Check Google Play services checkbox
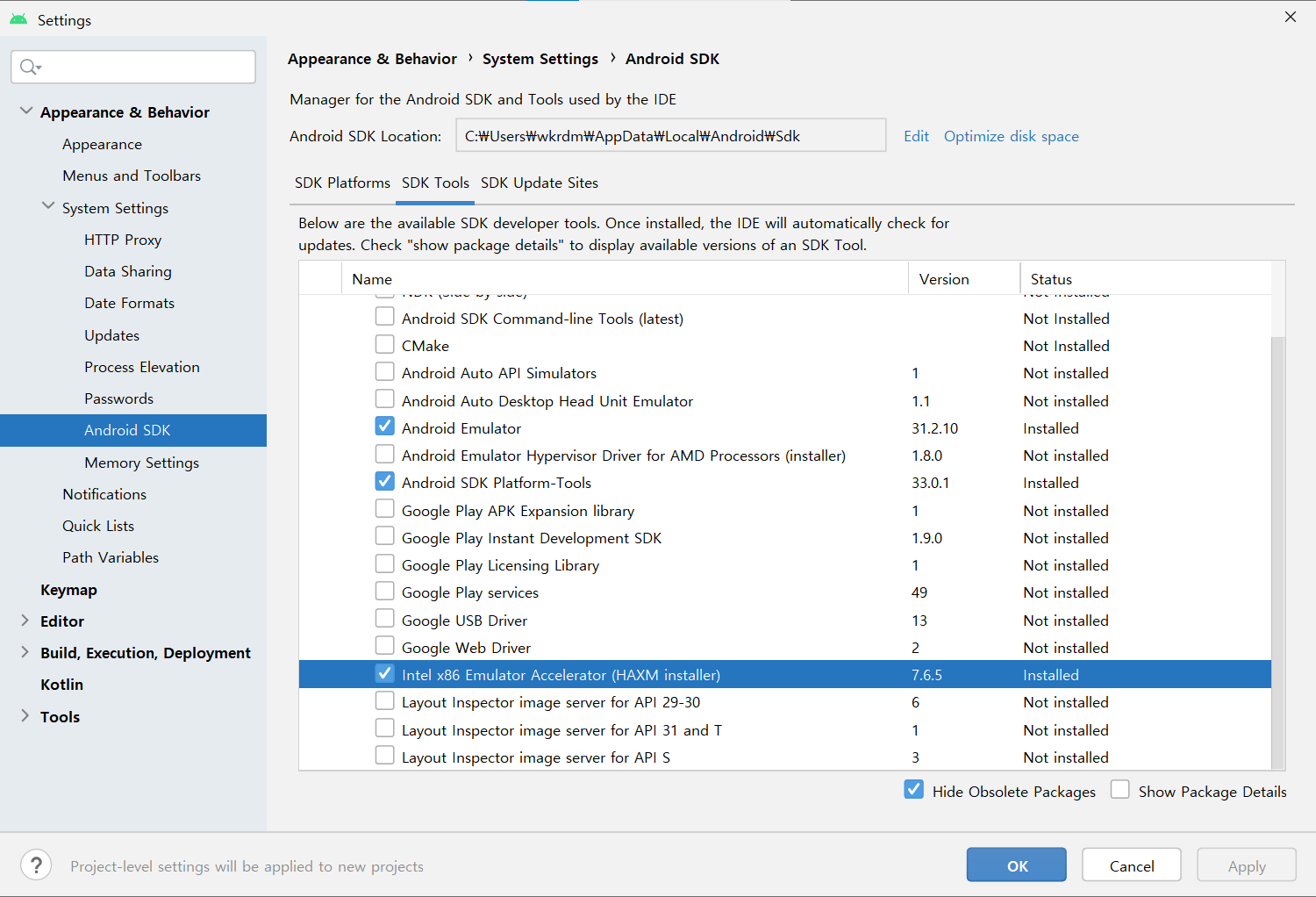 [384, 591]
